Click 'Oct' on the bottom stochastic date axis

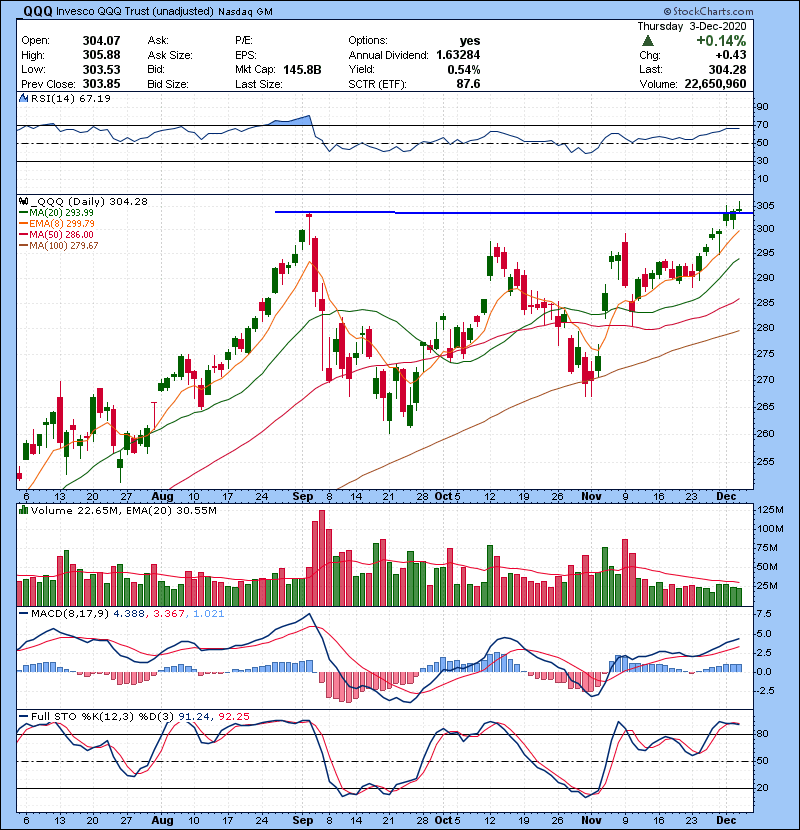pos(443,820)
